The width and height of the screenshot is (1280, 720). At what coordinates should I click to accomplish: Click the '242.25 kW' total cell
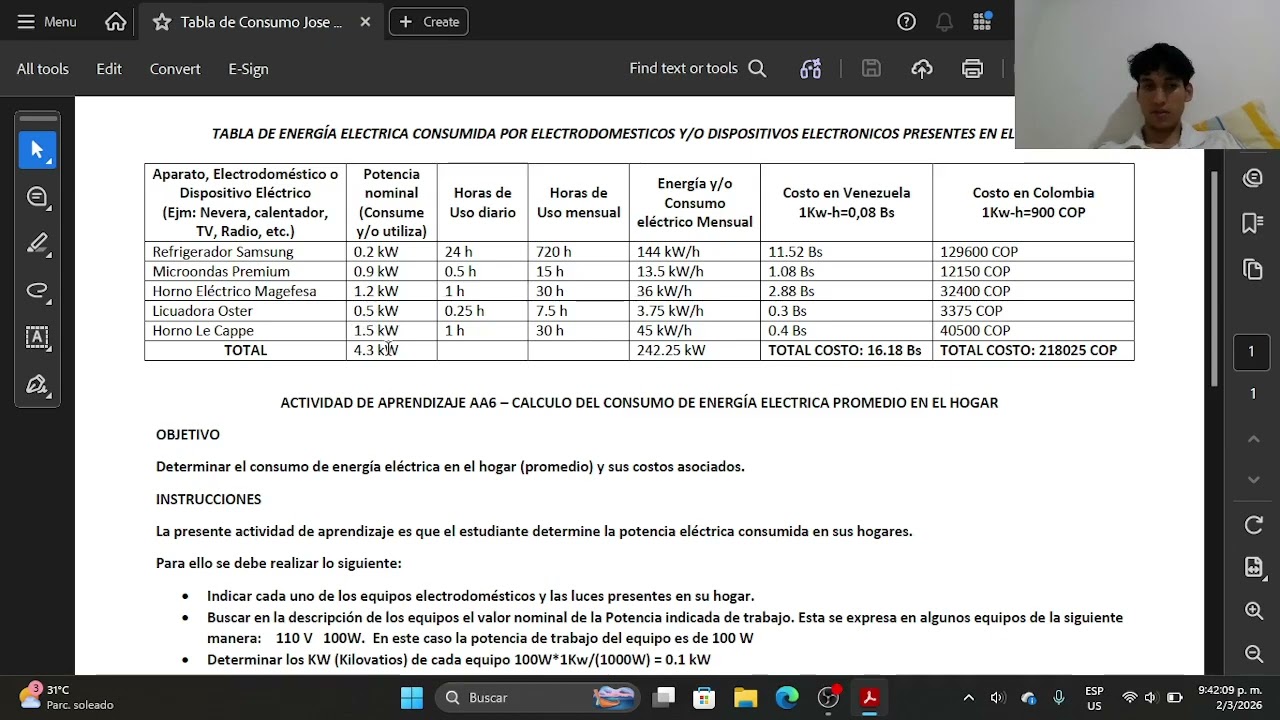(x=695, y=350)
